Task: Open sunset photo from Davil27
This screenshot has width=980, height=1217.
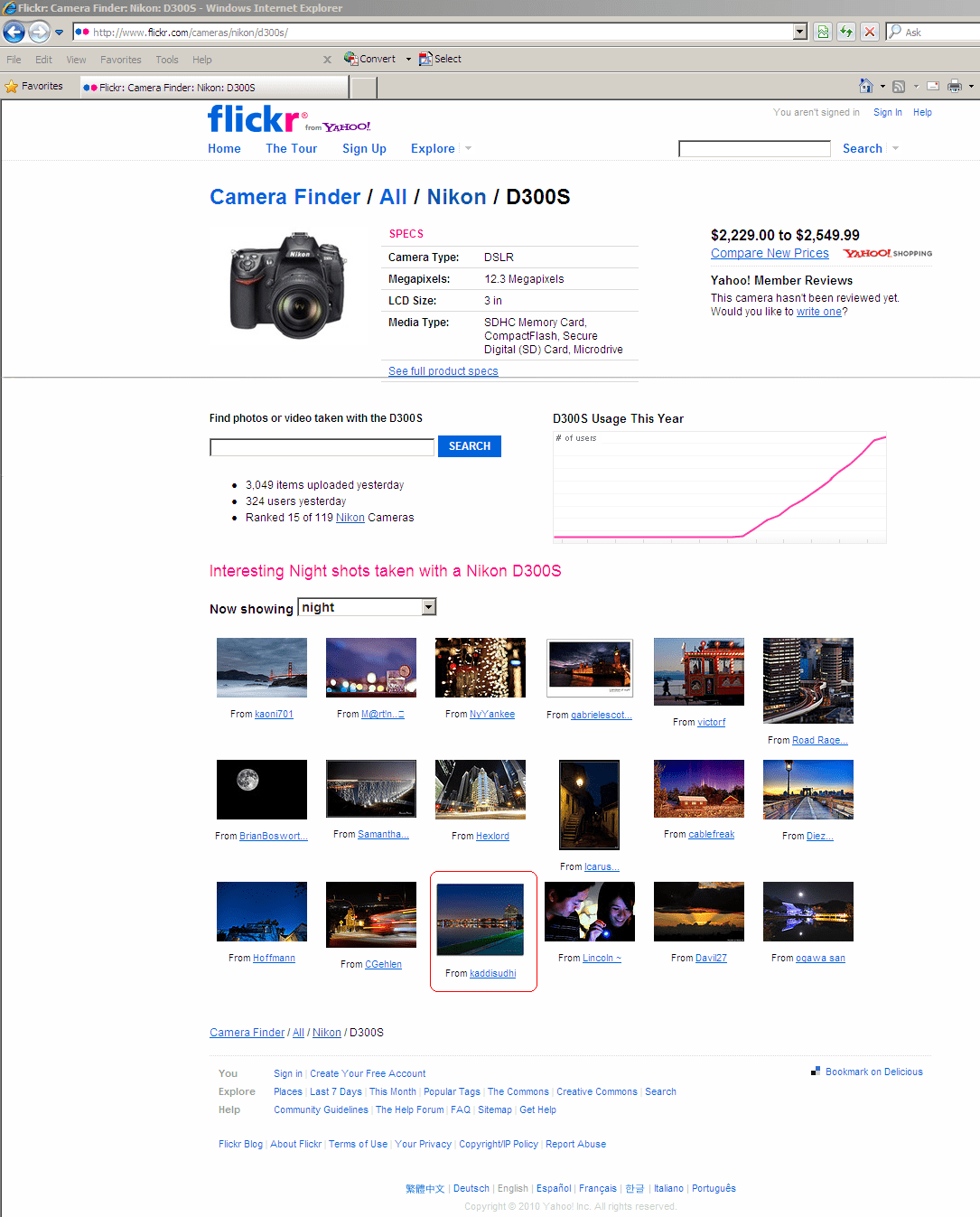Action: click(x=699, y=912)
